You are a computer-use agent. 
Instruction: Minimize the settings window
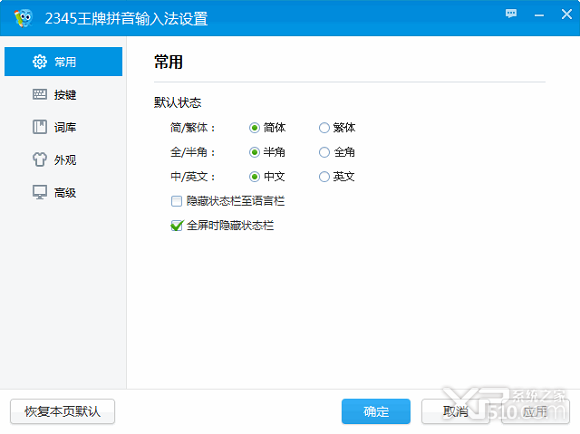(x=539, y=15)
